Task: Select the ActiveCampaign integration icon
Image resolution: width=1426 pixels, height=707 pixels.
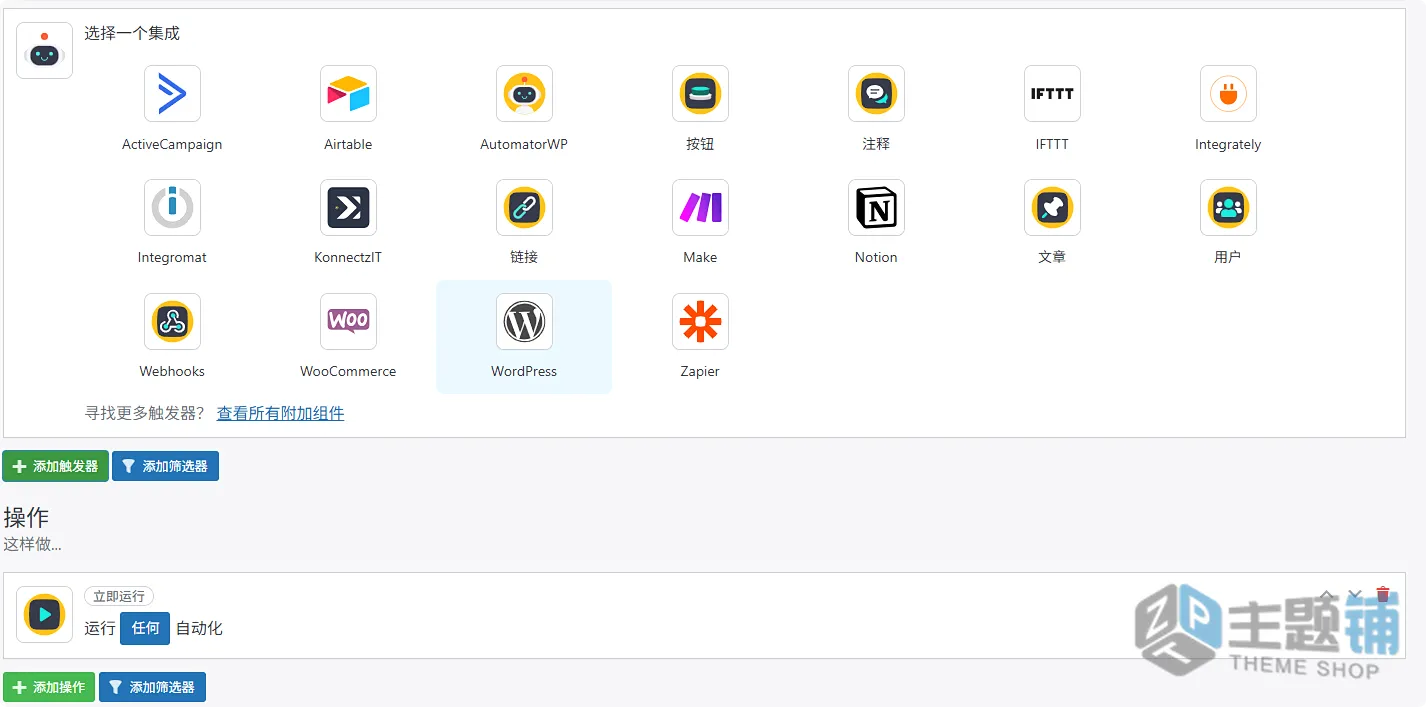Action: pos(172,94)
